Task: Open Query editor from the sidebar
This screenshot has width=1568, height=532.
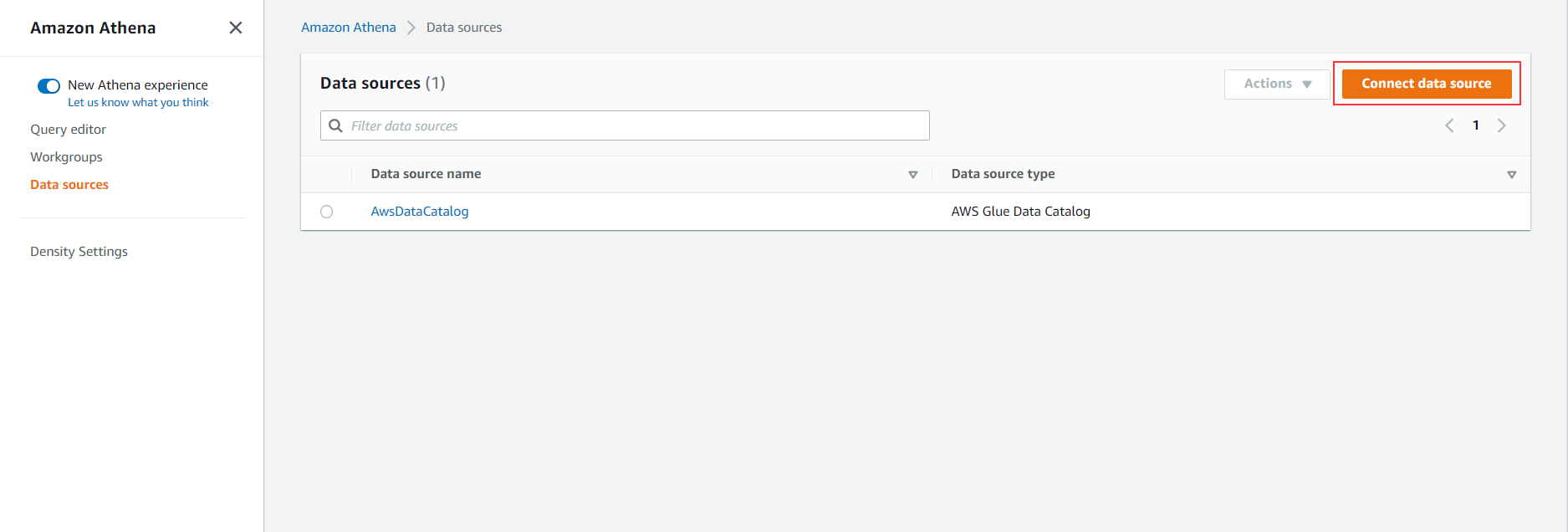Action: [68, 129]
